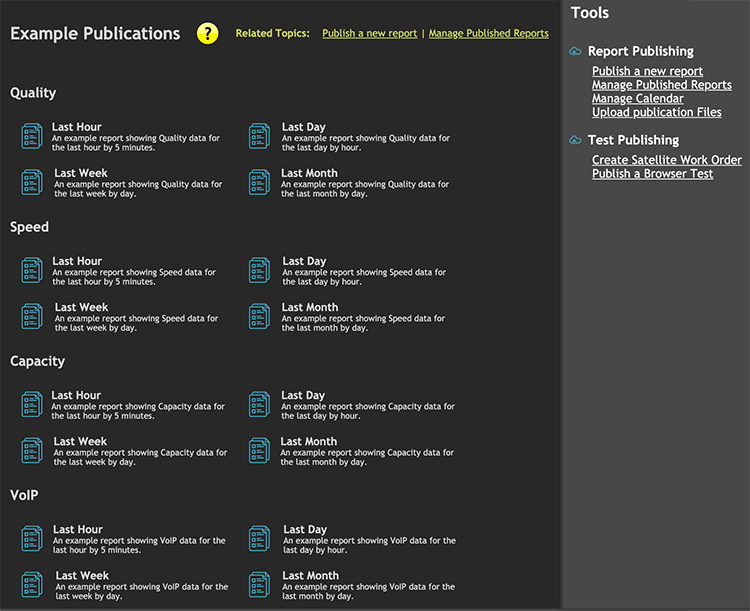The height and width of the screenshot is (611, 750).
Task: Select the Speed Last Month title
Action: click(309, 307)
